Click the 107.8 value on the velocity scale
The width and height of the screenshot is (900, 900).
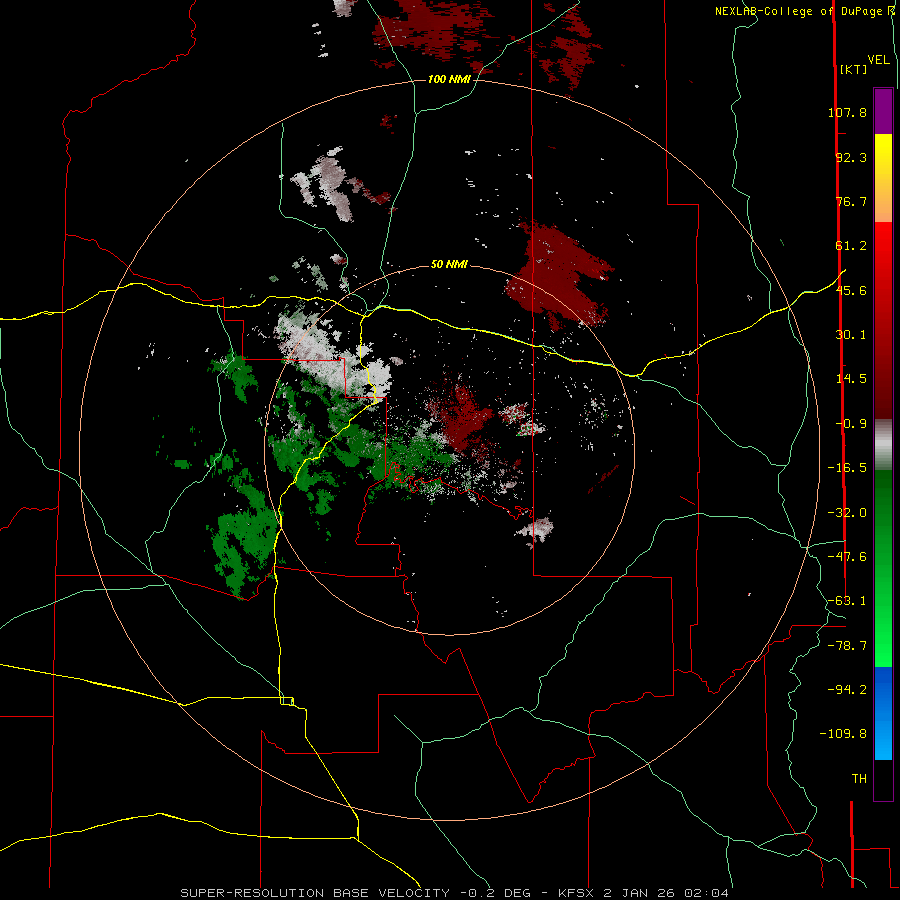[x=847, y=112]
